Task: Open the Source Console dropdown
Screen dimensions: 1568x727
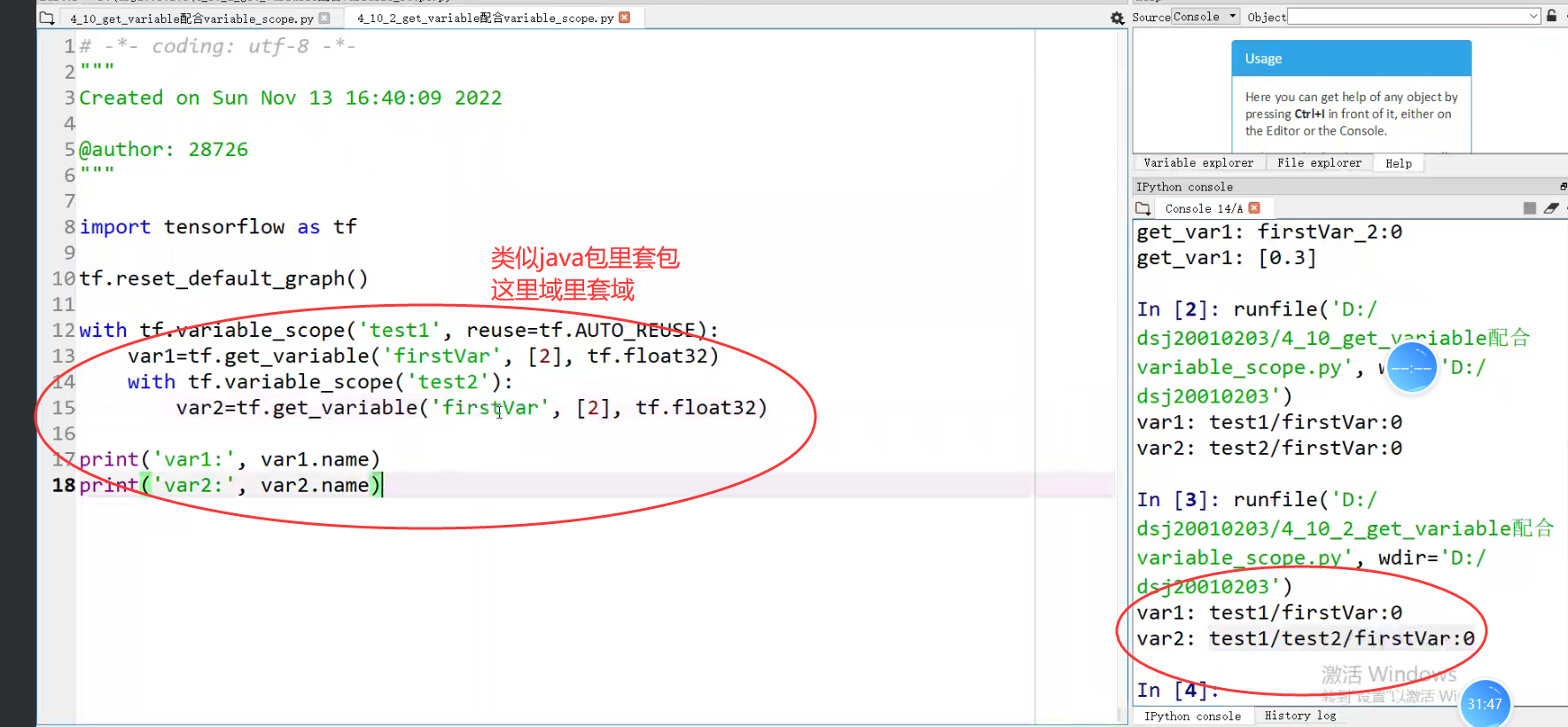Action: (x=1205, y=17)
